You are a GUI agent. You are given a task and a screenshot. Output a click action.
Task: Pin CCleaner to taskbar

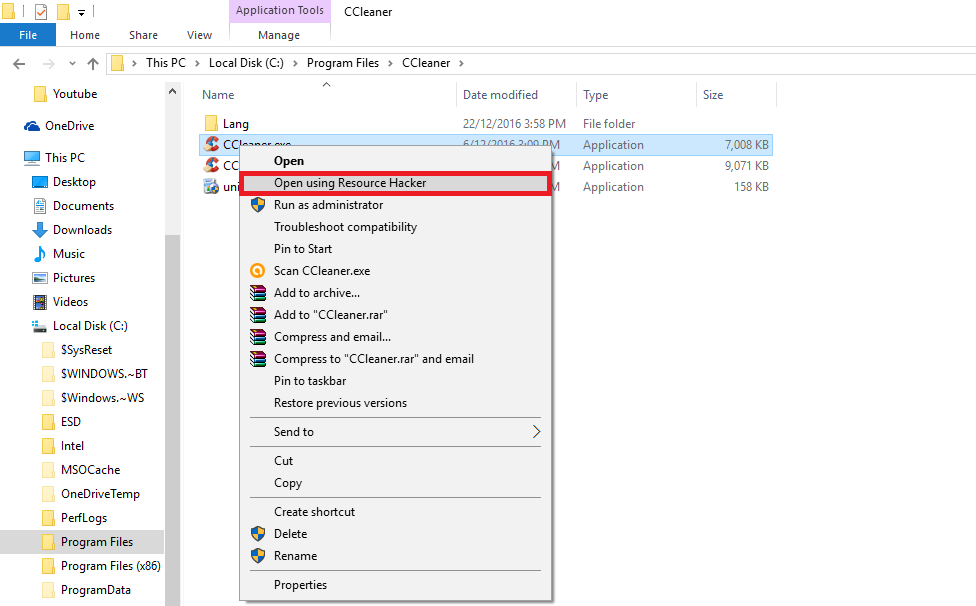click(395, 381)
